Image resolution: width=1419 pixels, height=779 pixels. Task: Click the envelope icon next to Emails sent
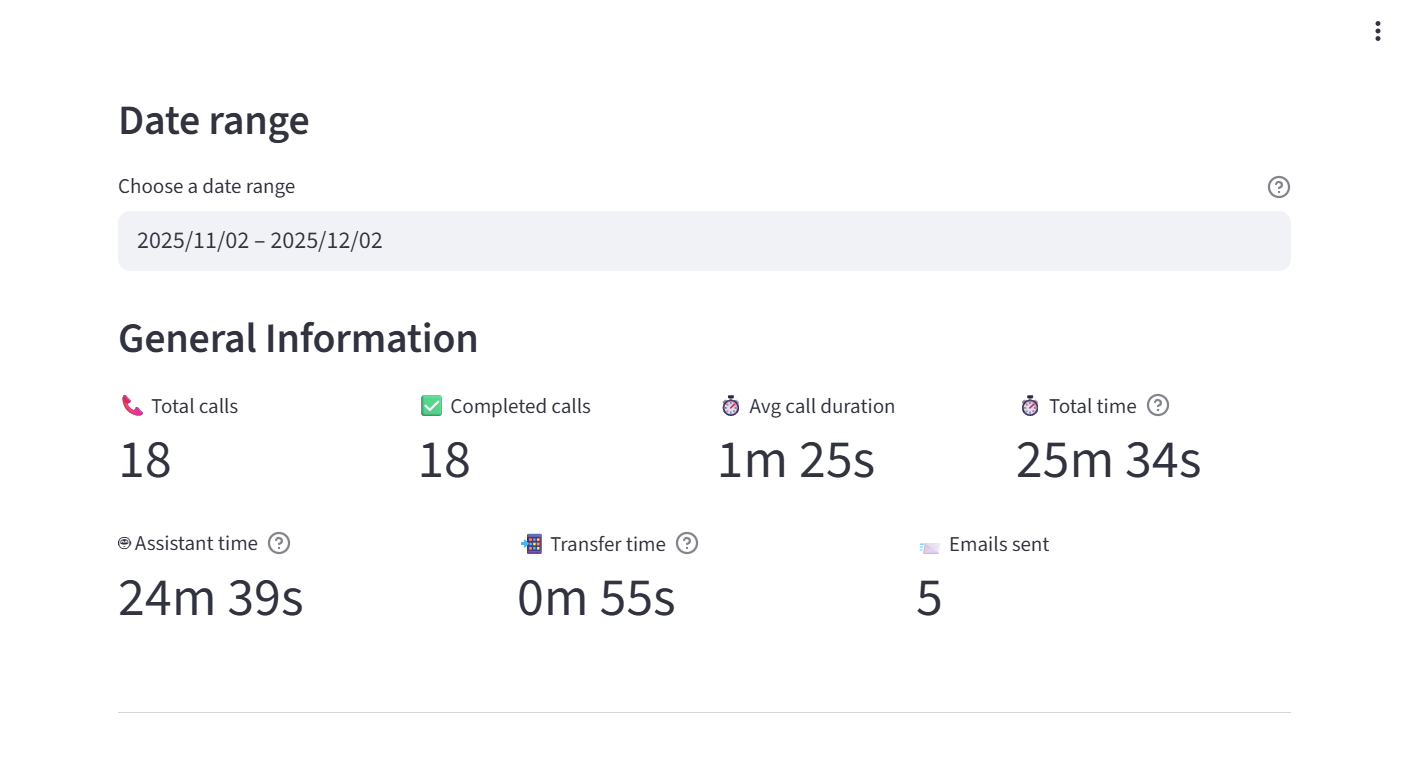(928, 546)
